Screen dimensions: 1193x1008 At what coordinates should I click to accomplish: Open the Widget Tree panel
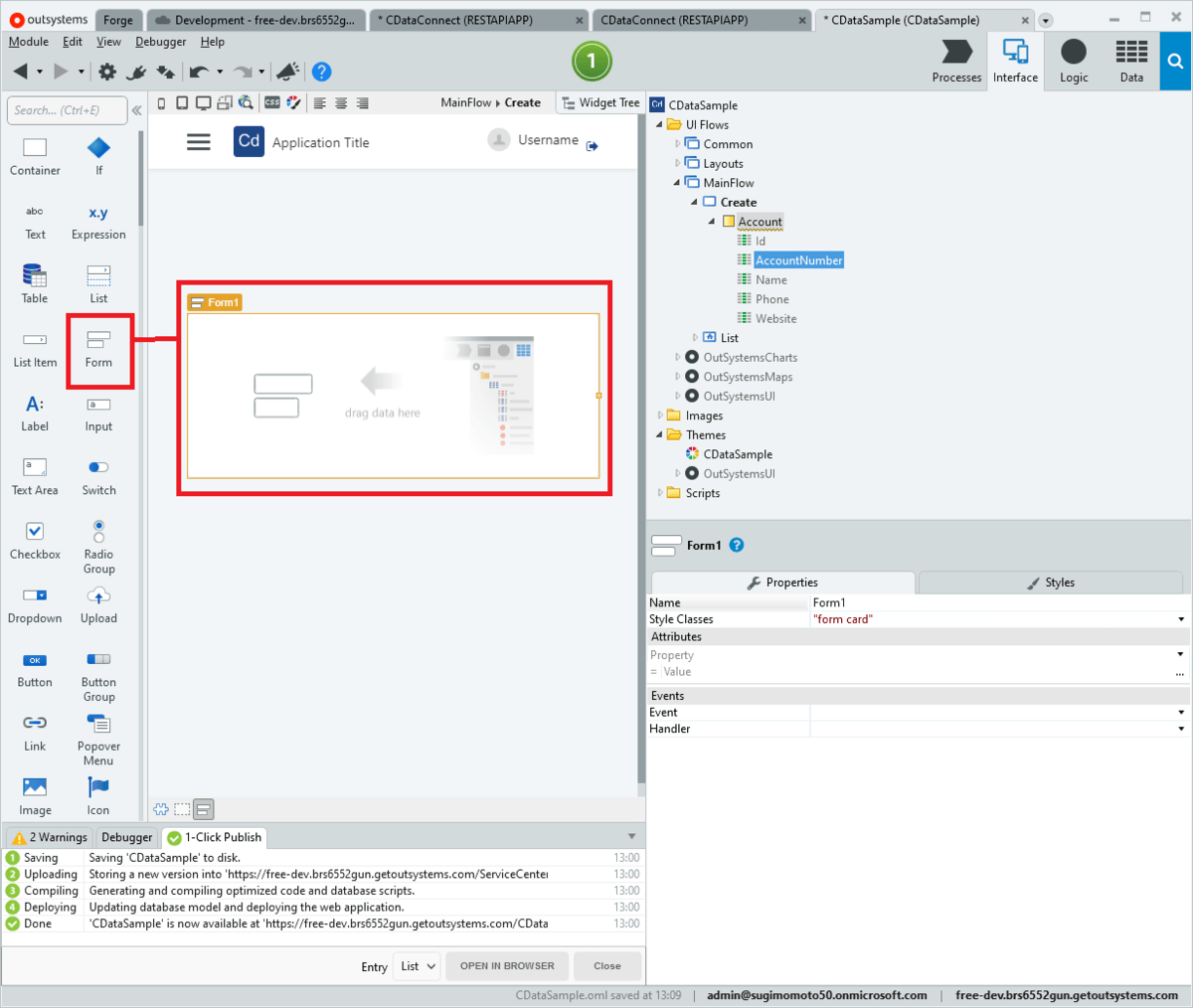[600, 102]
